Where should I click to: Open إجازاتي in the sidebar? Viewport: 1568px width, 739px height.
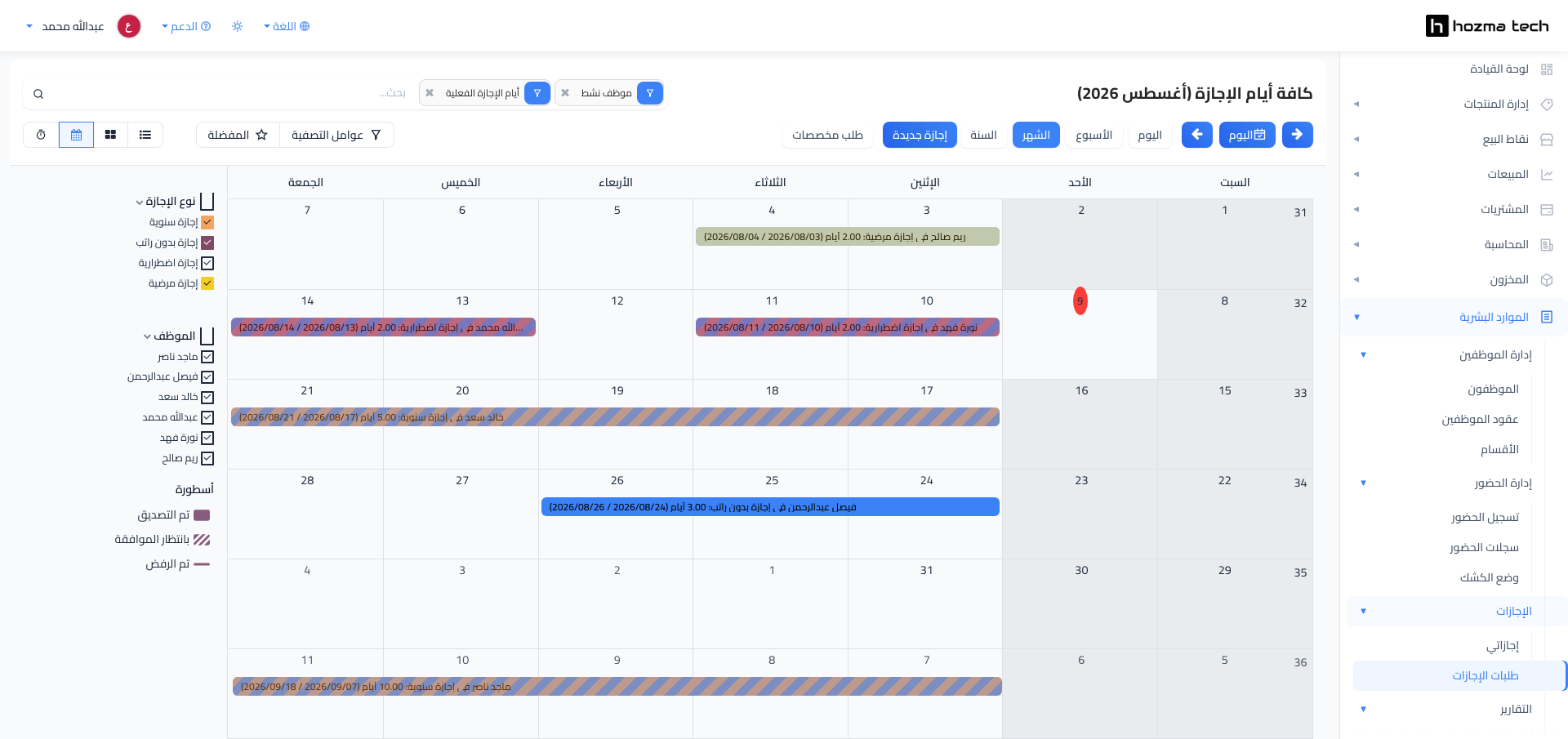[1502, 645]
